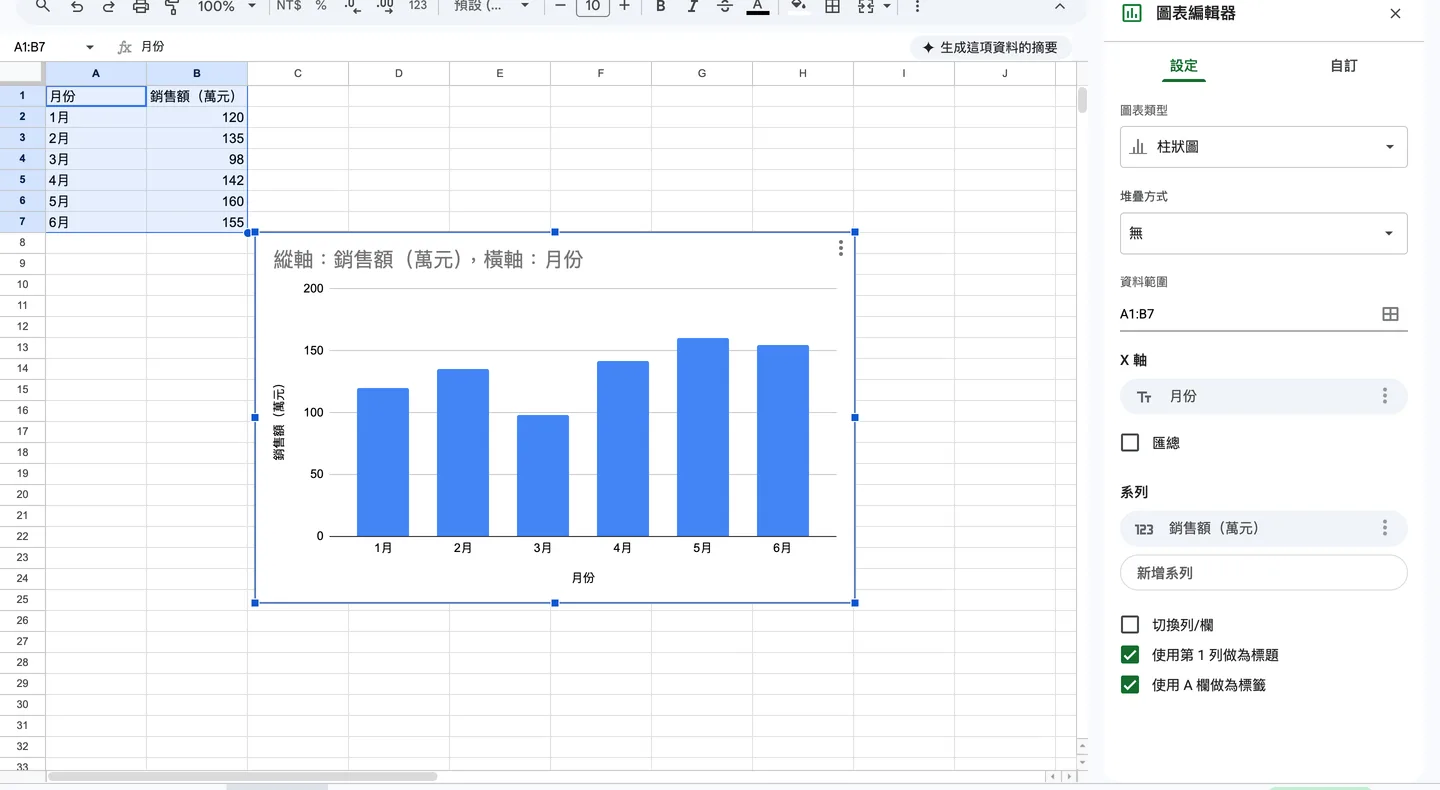Uncheck 使用第 1 列做為標題
The image size is (1440, 790).
1130,655
